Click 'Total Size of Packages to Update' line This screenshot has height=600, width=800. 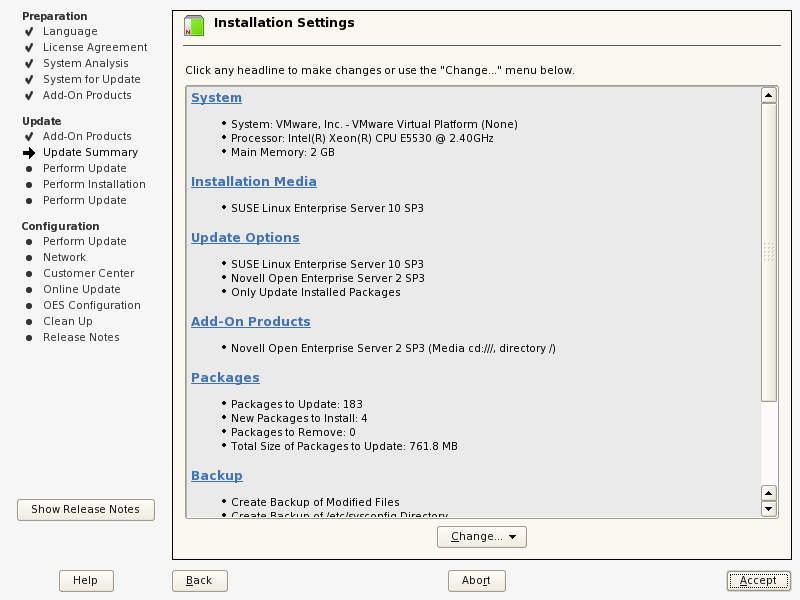click(344, 446)
